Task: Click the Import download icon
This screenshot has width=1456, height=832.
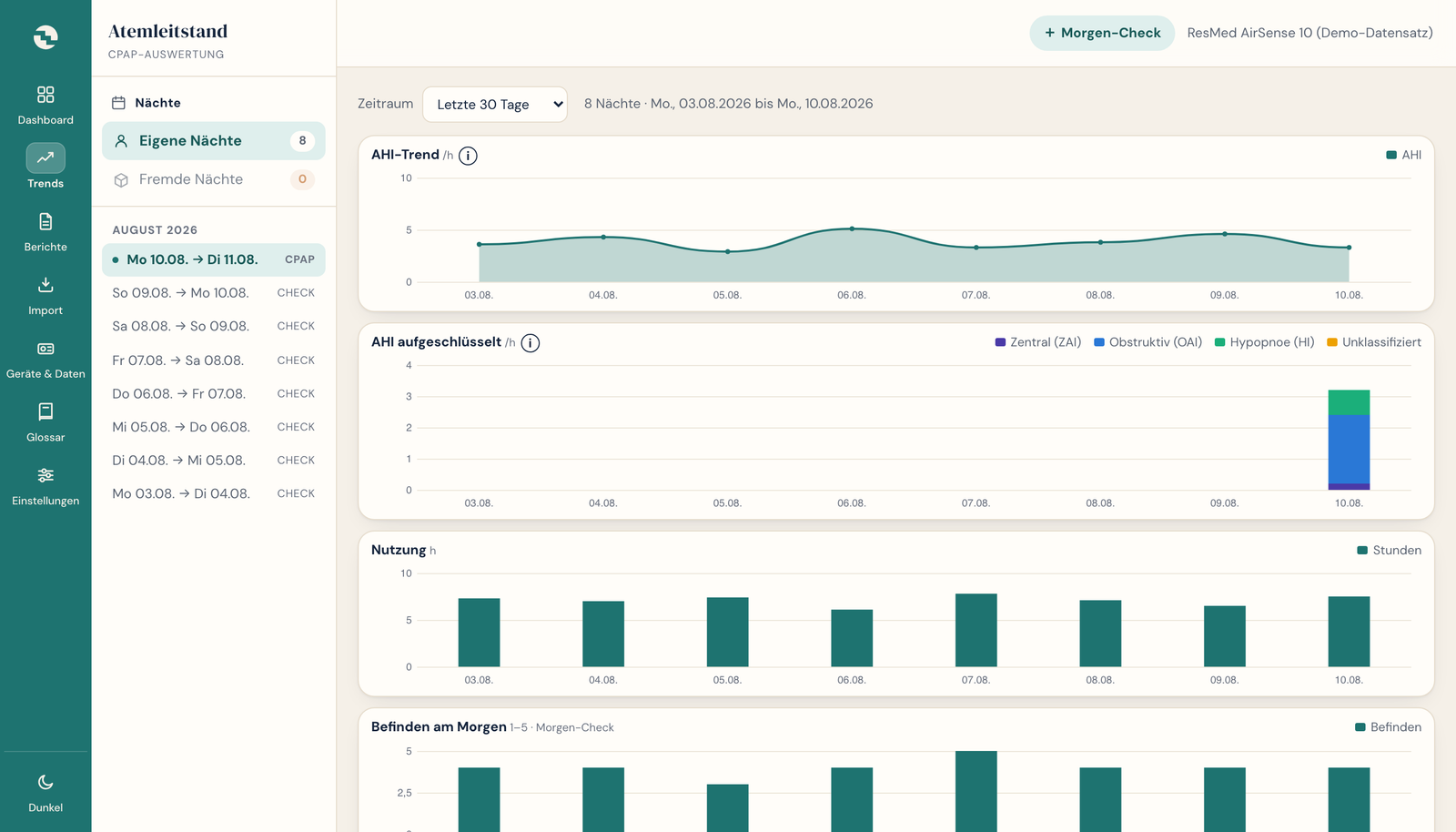Action: (45, 285)
